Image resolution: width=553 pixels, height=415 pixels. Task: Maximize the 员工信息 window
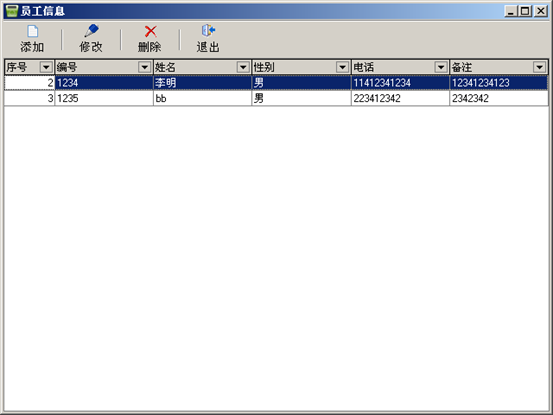pyautogui.click(x=525, y=11)
